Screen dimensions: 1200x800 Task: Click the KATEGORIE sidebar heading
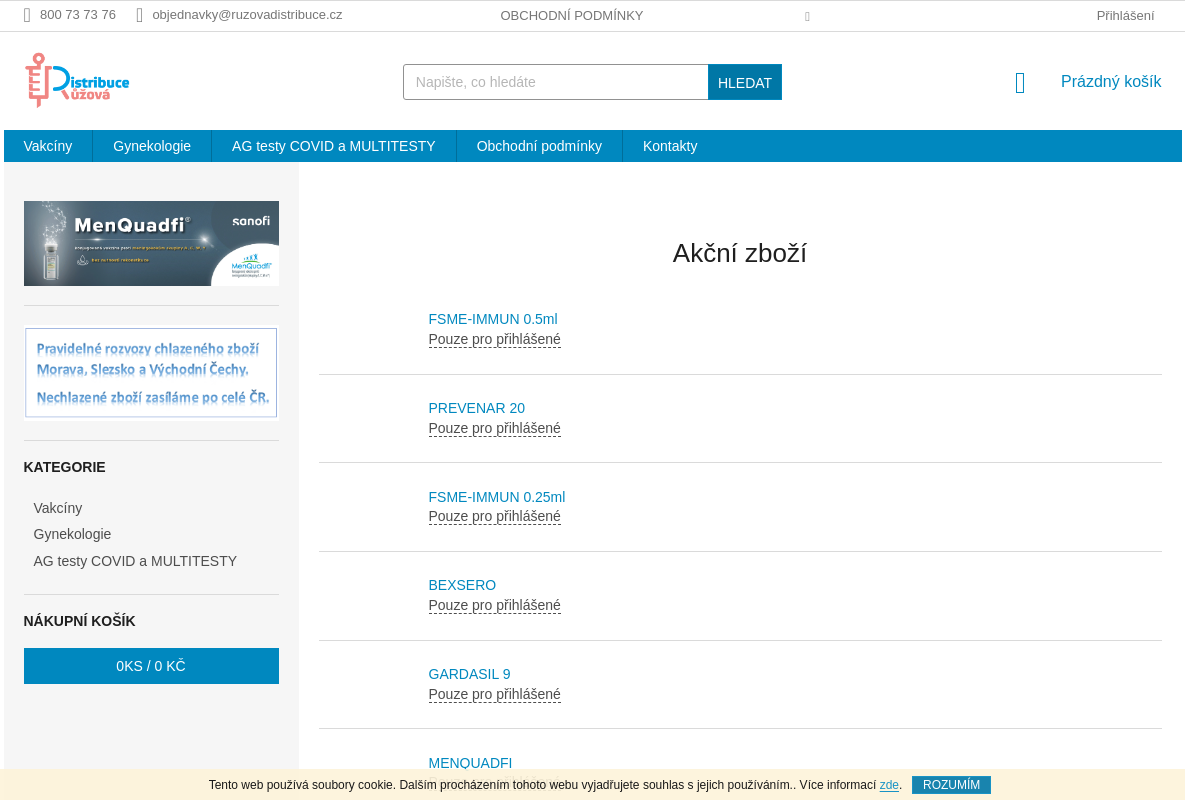(64, 467)
